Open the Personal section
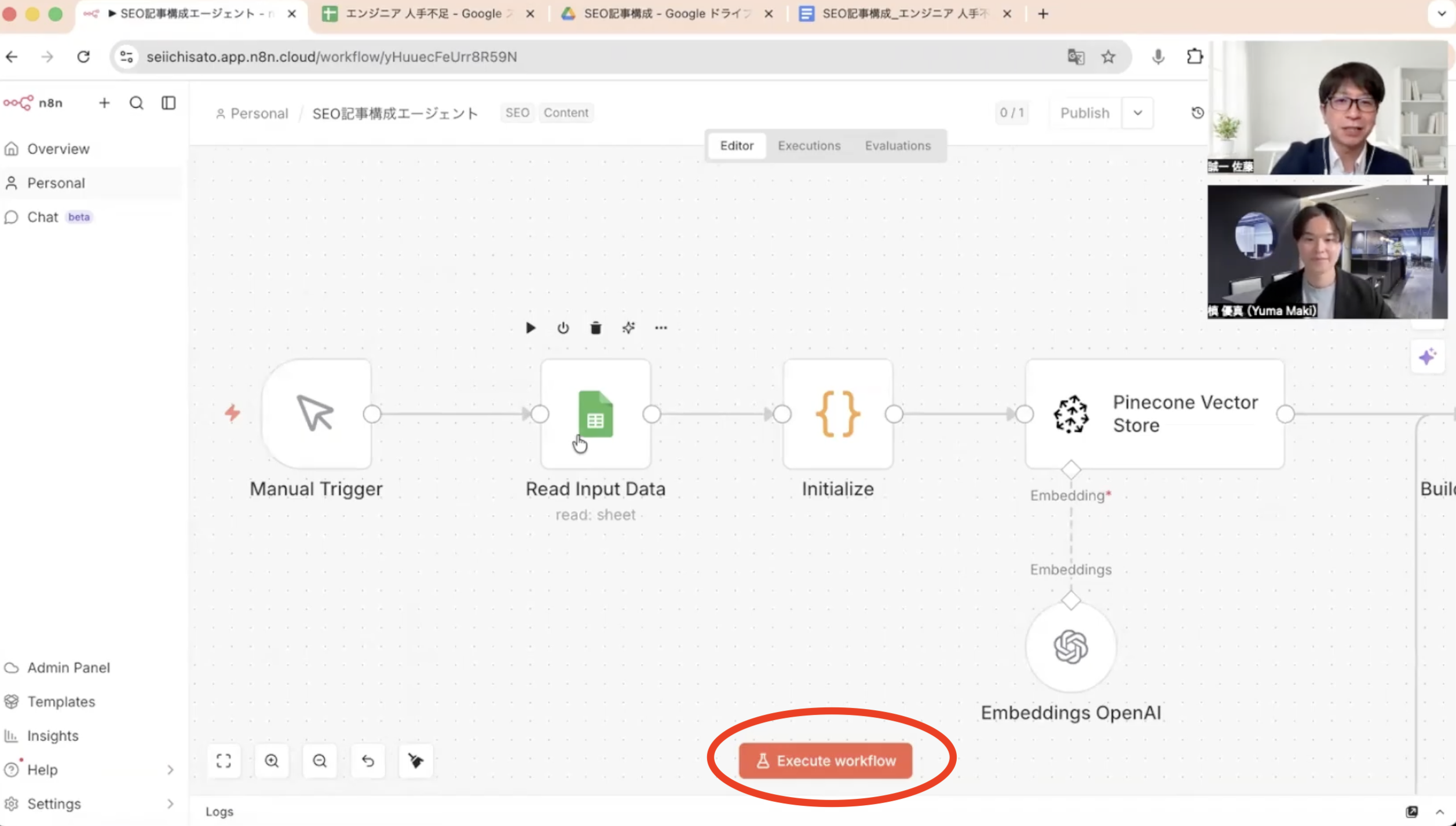The height and width of the screenshot is (826, 1456). [x=92, y=183]
